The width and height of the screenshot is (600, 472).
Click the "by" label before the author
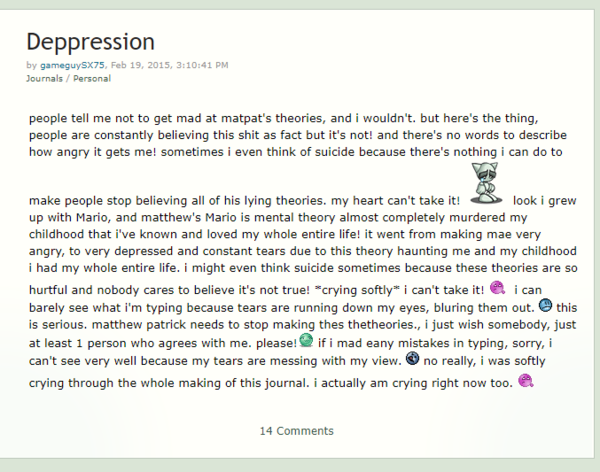tap(31, 65)
